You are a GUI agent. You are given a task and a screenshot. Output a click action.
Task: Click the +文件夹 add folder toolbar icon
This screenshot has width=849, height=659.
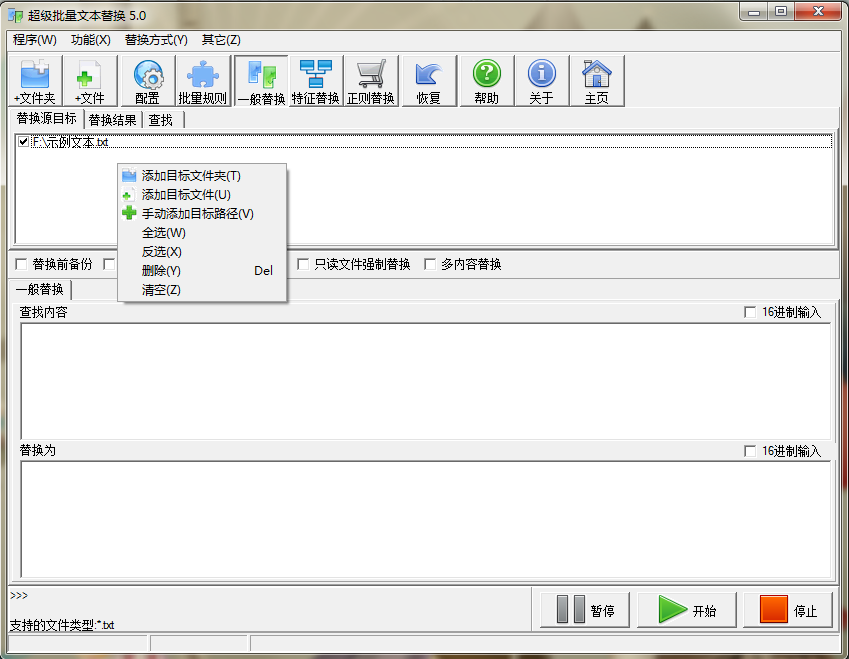35,81
